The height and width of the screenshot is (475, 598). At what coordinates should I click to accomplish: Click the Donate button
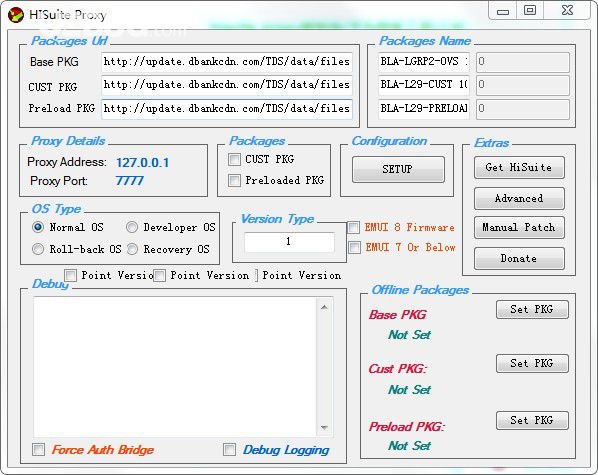coord(519,258)
